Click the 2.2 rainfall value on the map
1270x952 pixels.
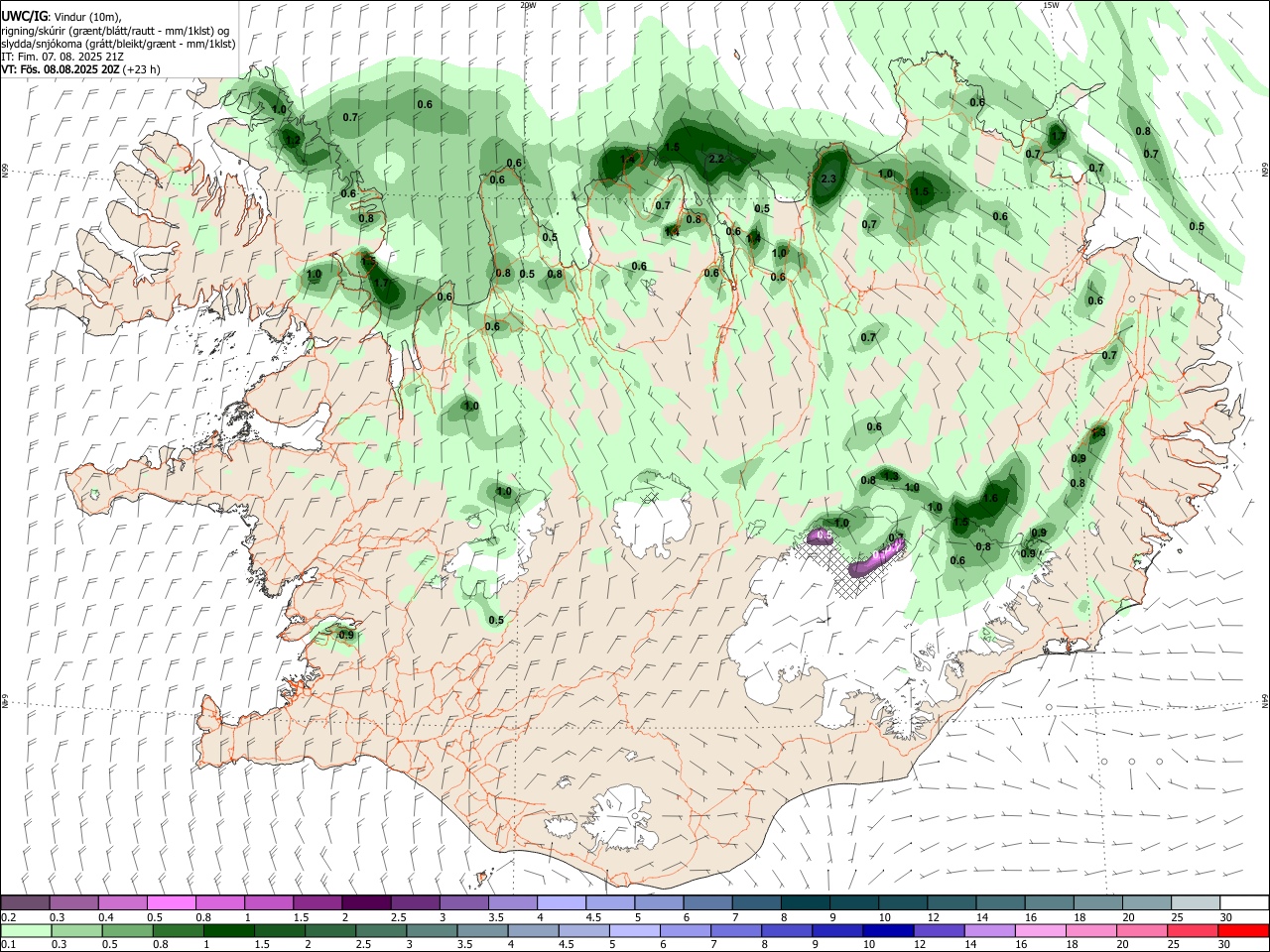click(x=716, y=159)
